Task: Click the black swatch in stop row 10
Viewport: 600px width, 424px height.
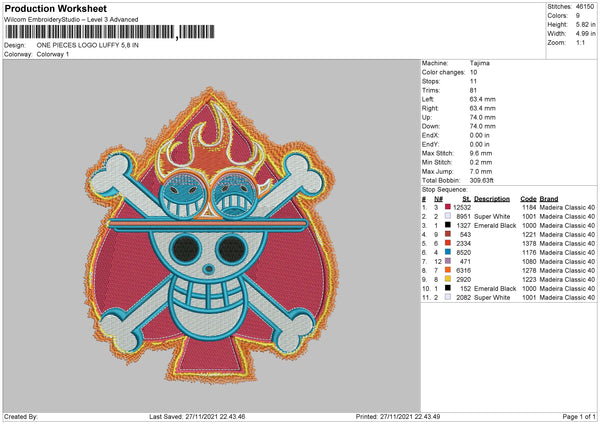Action: point(448,288)
